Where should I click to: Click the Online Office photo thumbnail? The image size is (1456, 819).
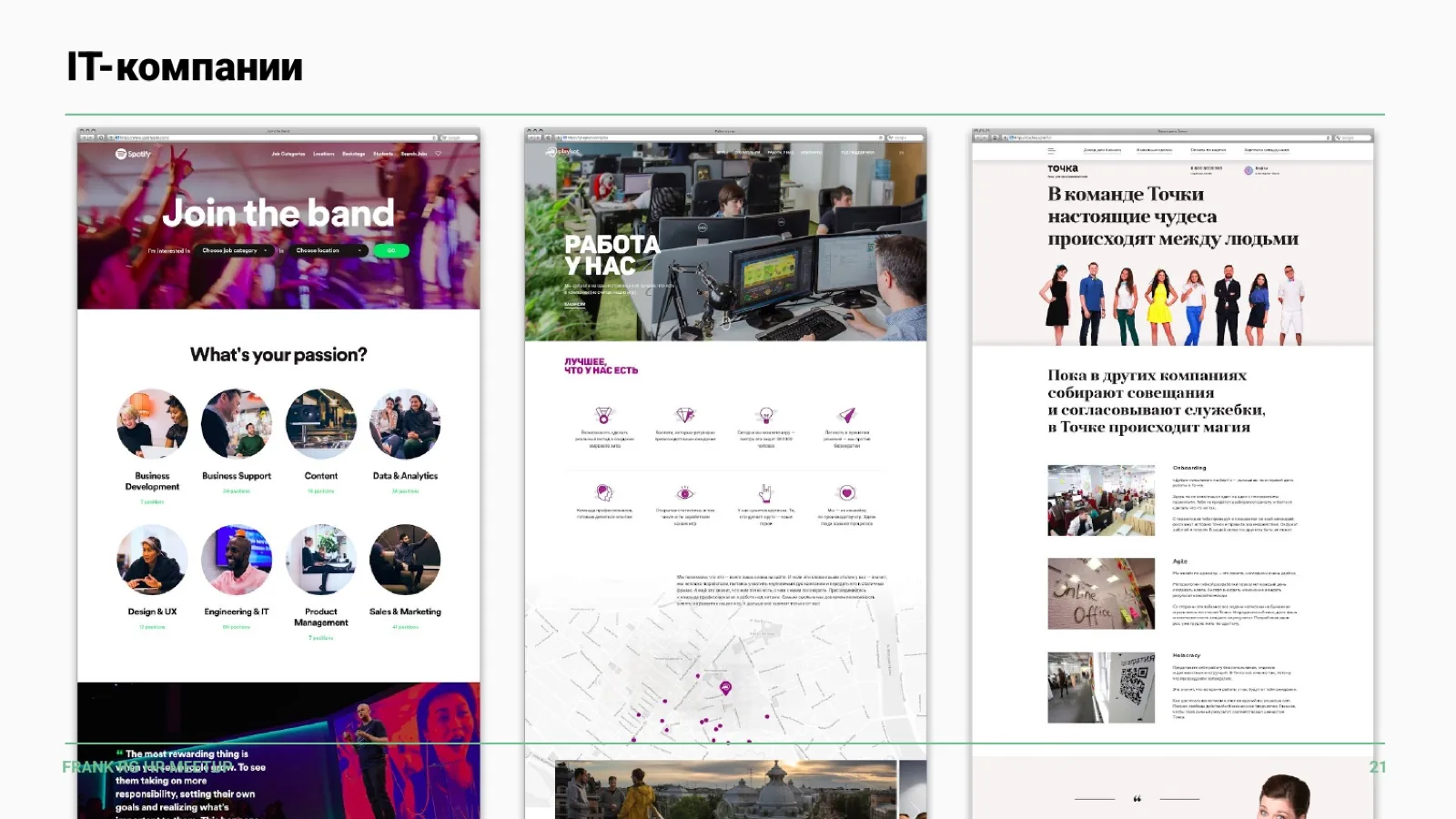point(1101,593)
